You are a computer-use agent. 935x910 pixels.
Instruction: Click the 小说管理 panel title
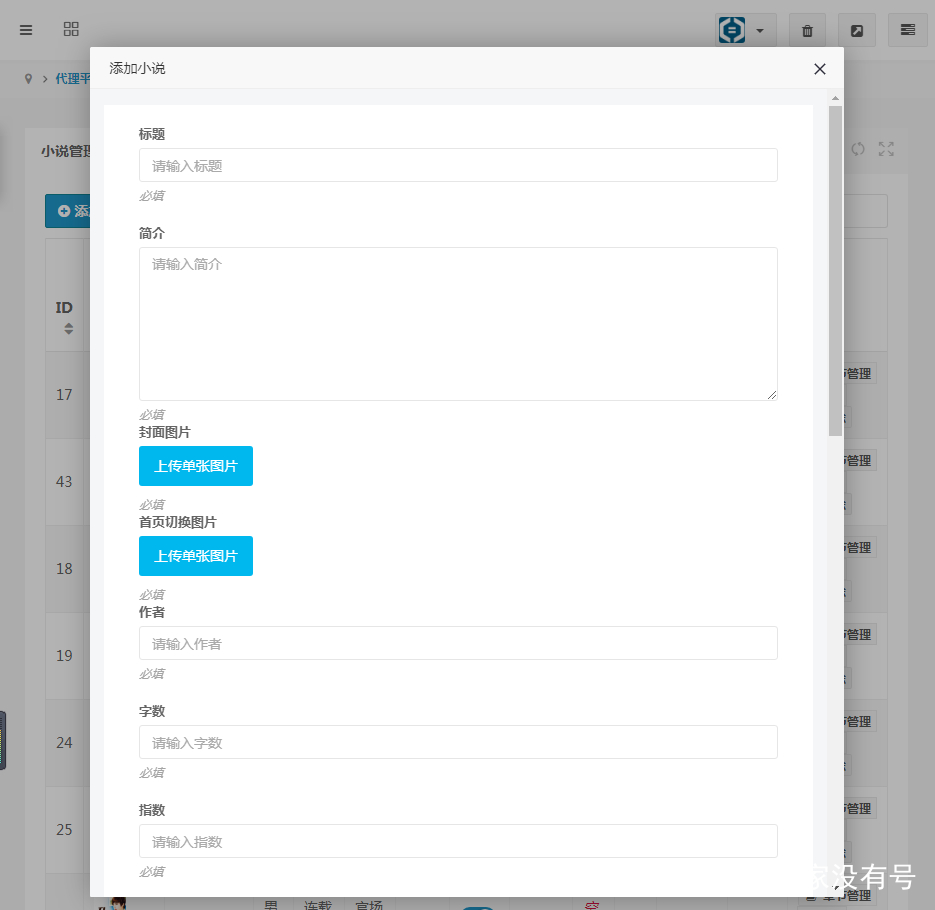tap(66, 151)
